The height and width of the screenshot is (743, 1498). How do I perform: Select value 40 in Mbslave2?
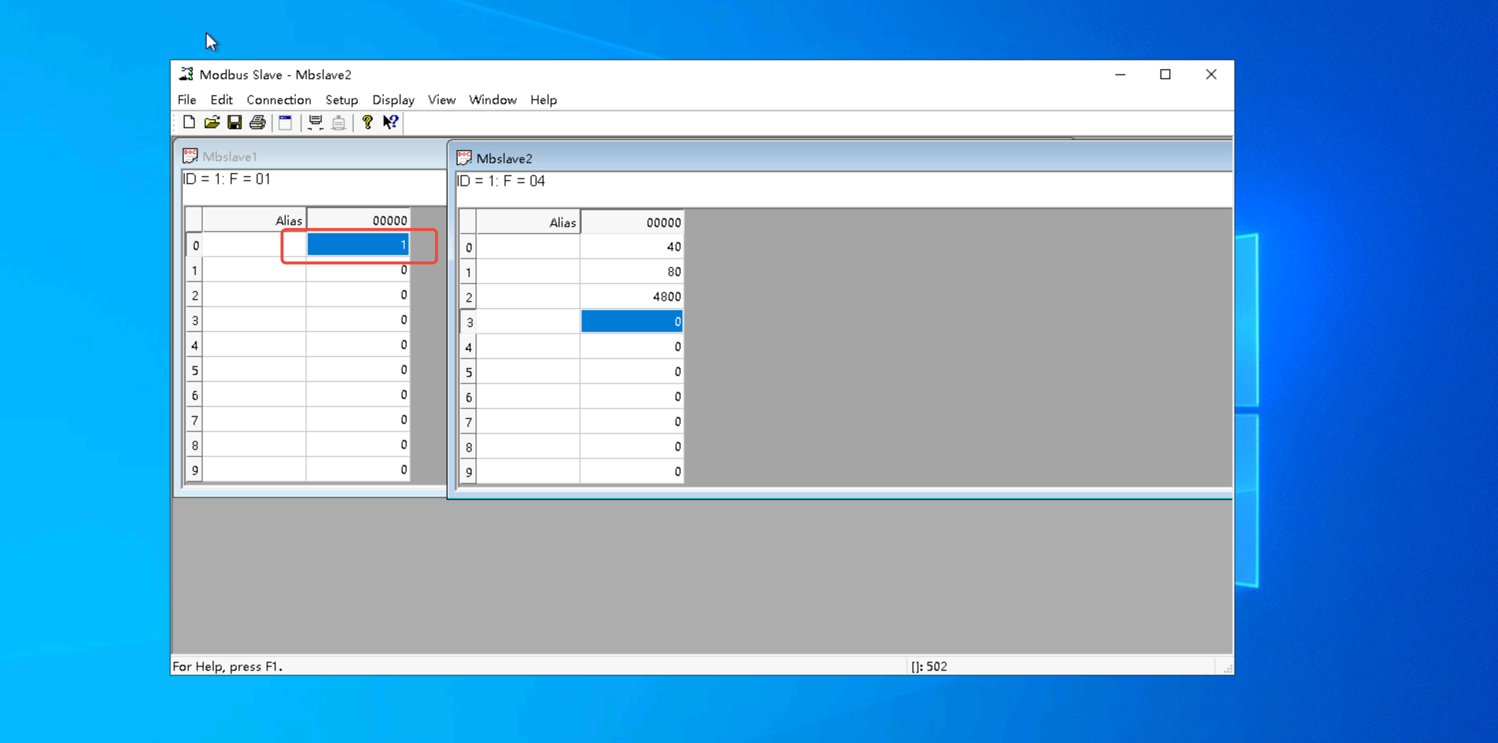pos(632,247)
